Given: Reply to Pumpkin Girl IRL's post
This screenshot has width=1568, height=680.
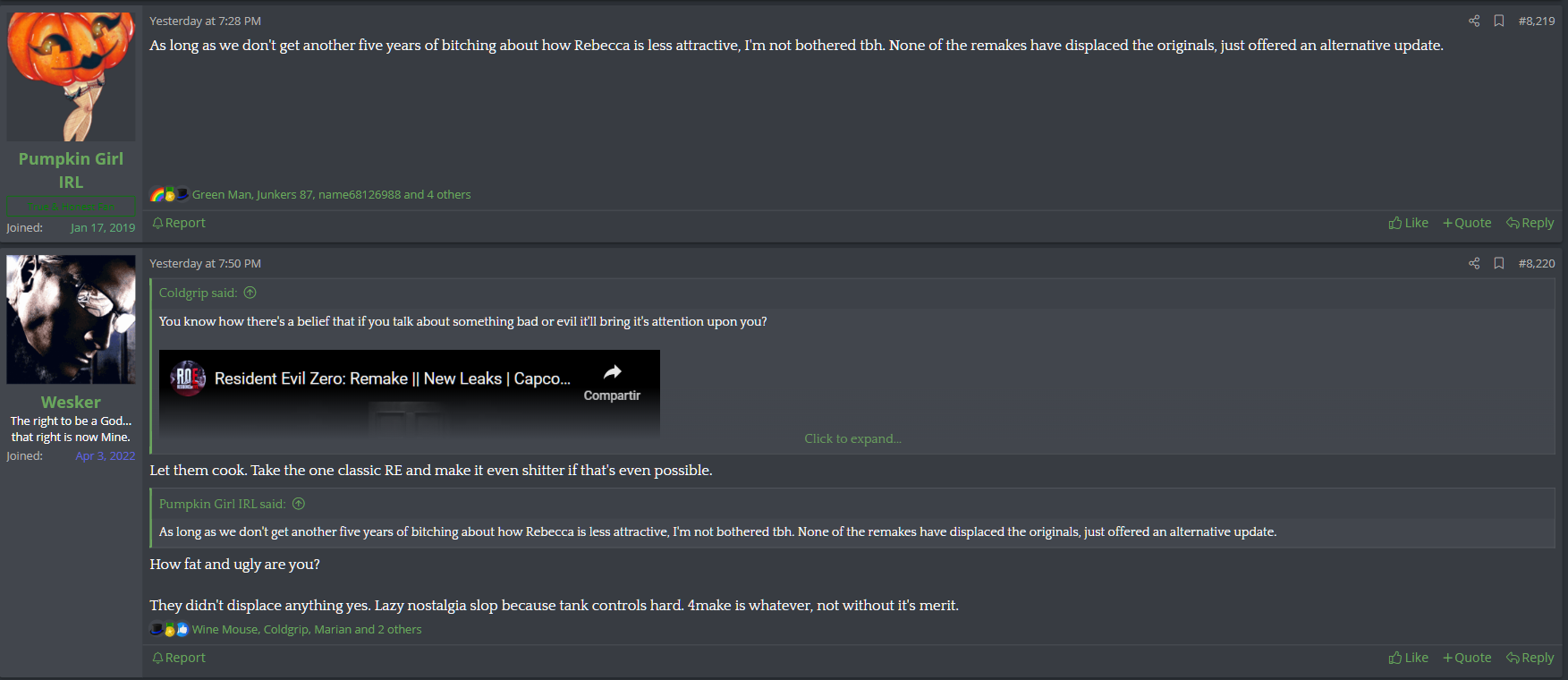Looking at the screenshot, I should [1530, 223].
